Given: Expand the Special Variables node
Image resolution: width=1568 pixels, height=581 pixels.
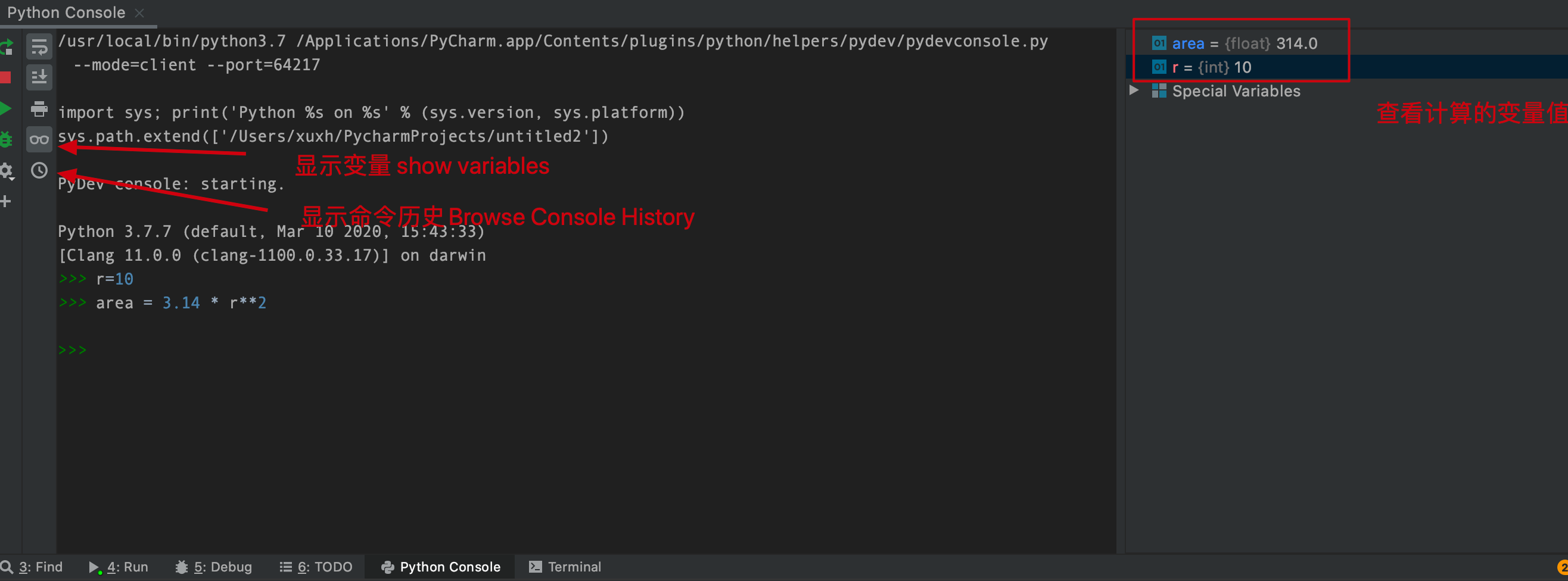Looking at the screenshot, I should point(1134,90).
